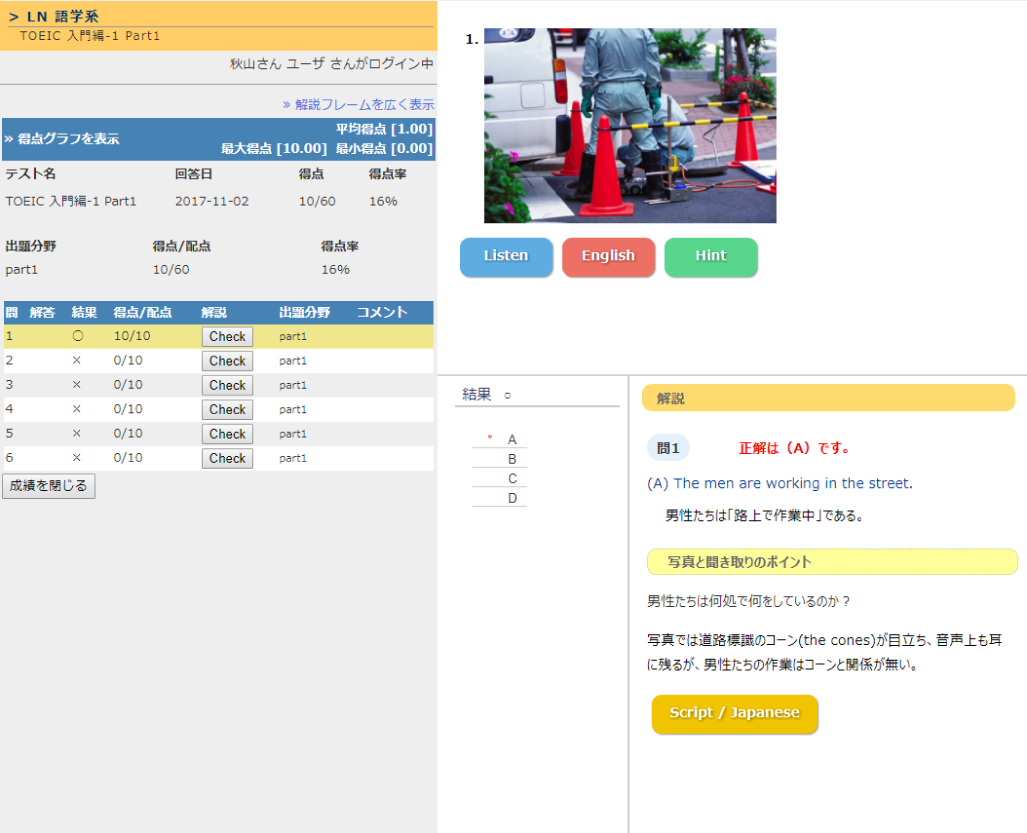
Task: Click the blue Listen button
Action: click(506, 256)
